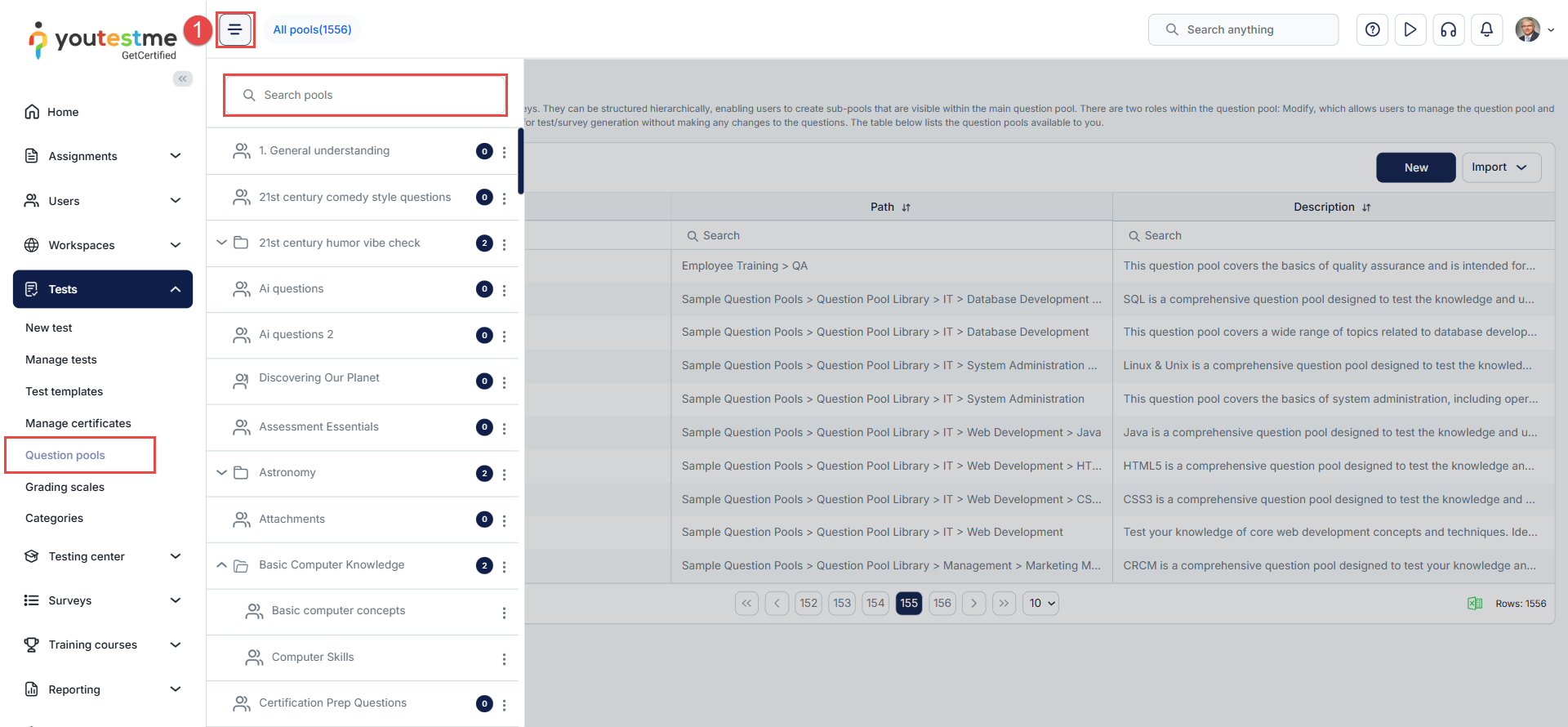Jump to page 153
This screenshot has height=727, width=1568.
[x=842, y=604]
